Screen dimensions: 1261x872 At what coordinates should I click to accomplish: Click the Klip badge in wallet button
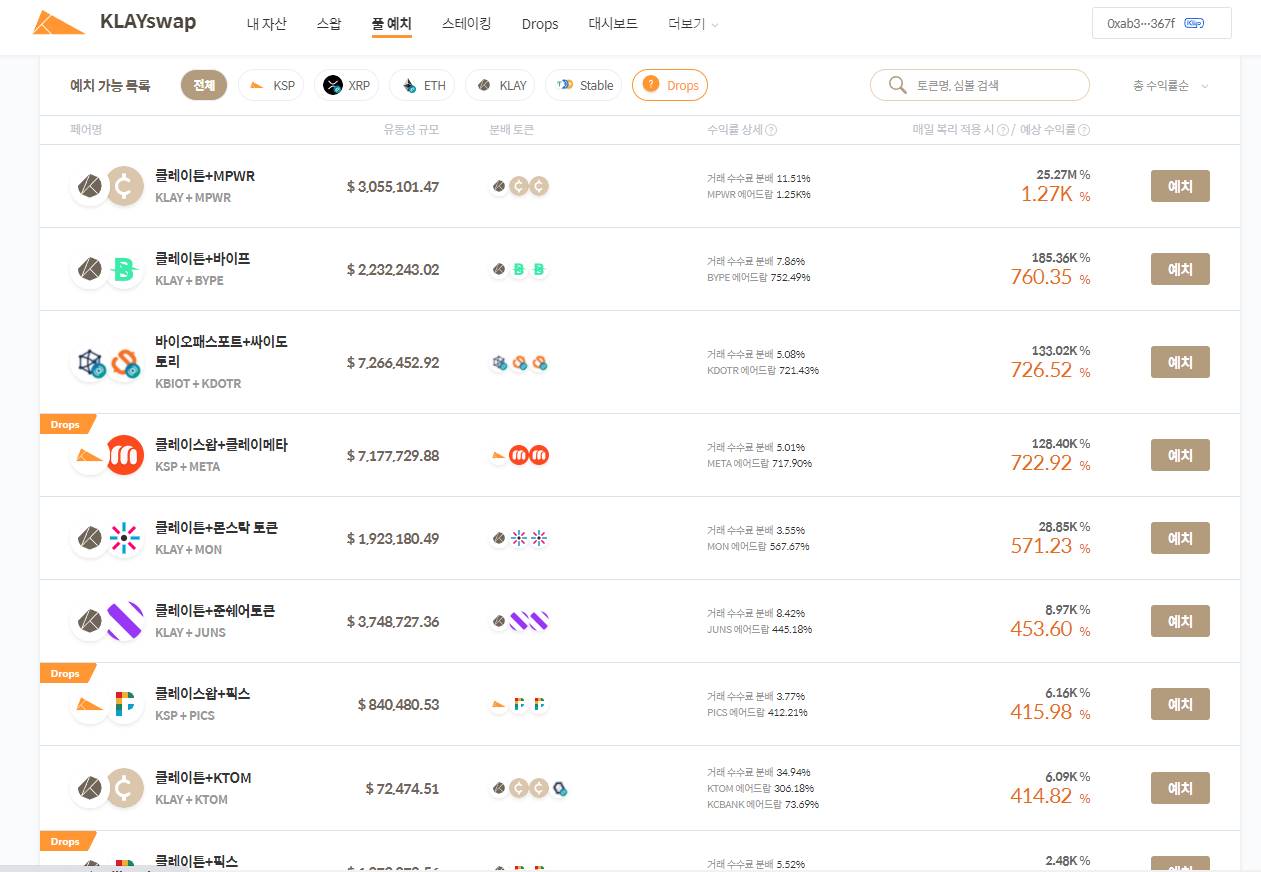pyautogui.click(x=1194, y=23)
